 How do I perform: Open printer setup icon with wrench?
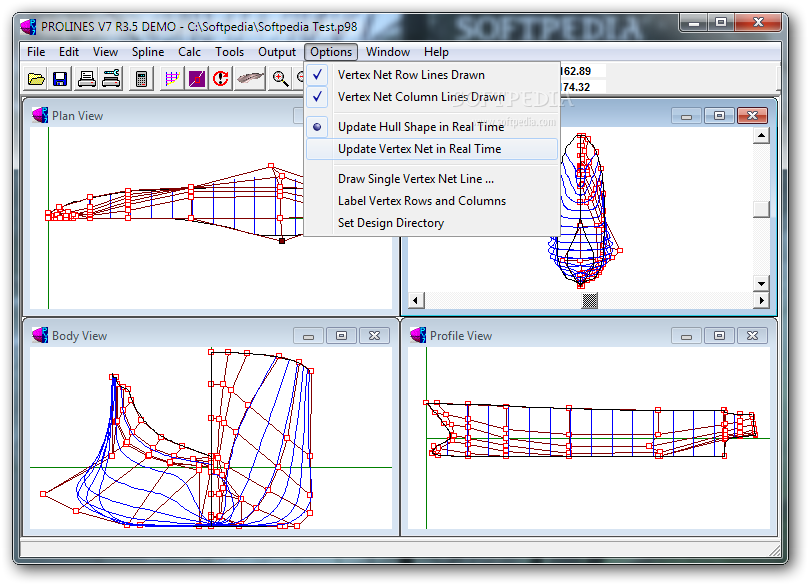point(111,79)
